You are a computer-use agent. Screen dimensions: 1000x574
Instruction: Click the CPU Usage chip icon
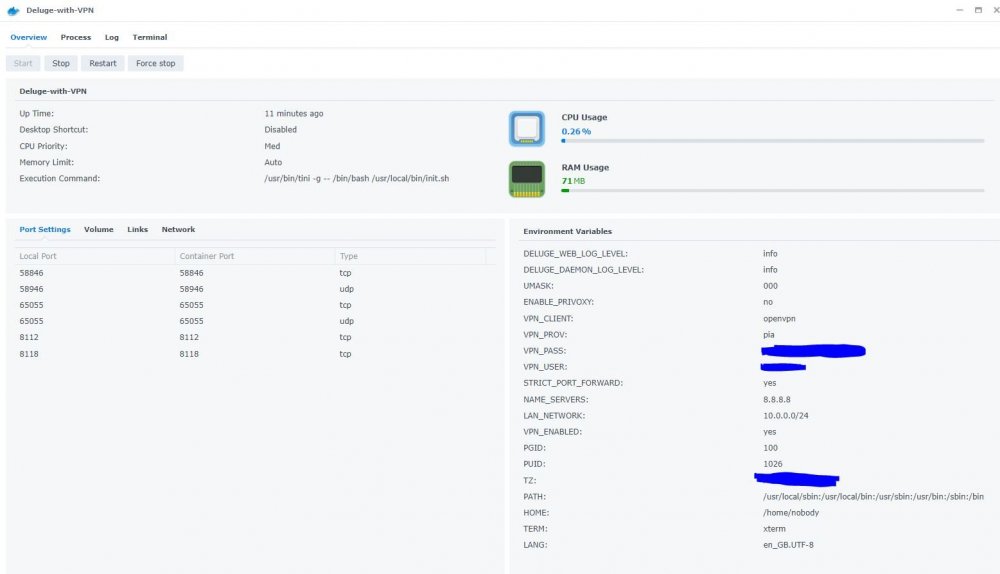(x=527, y=129)
